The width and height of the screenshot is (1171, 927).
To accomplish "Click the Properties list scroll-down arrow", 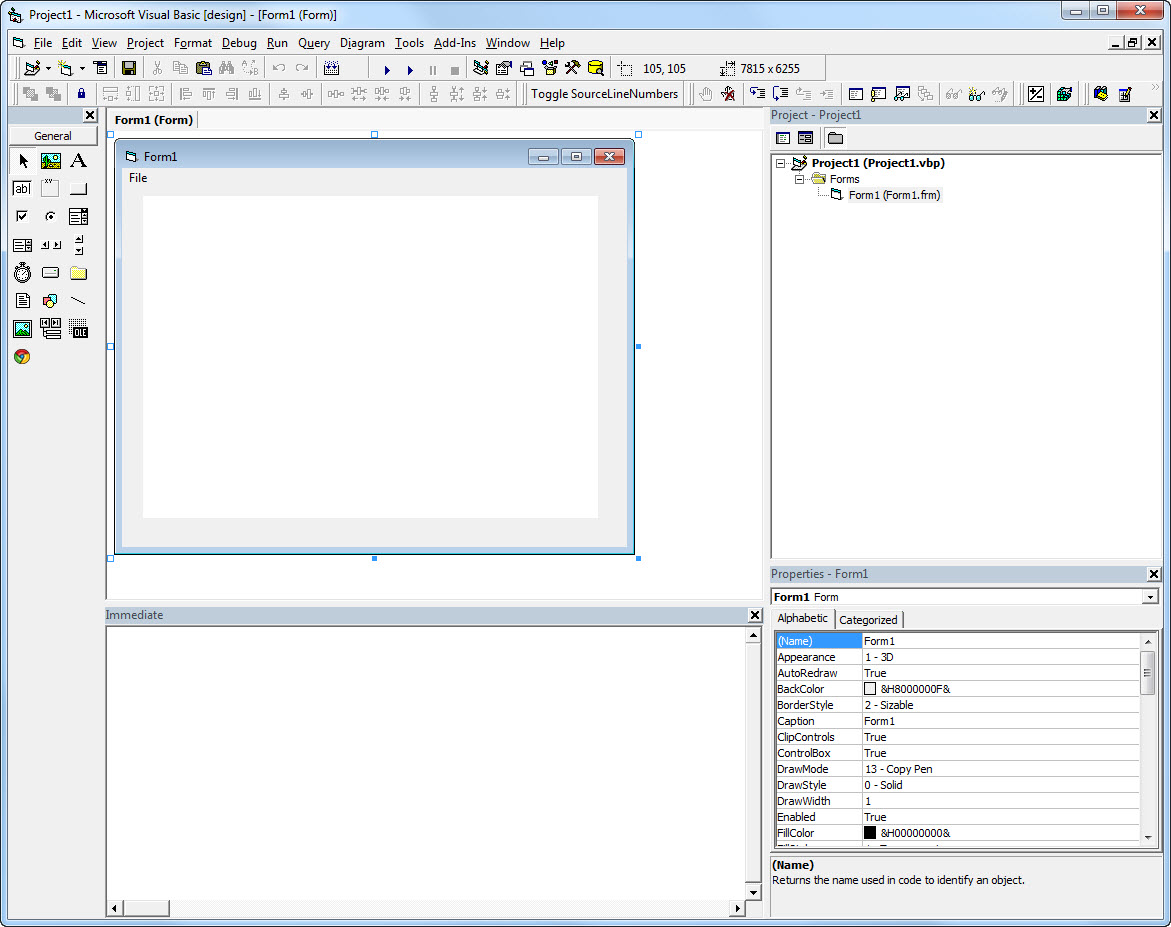I will tap(1148, 837).
